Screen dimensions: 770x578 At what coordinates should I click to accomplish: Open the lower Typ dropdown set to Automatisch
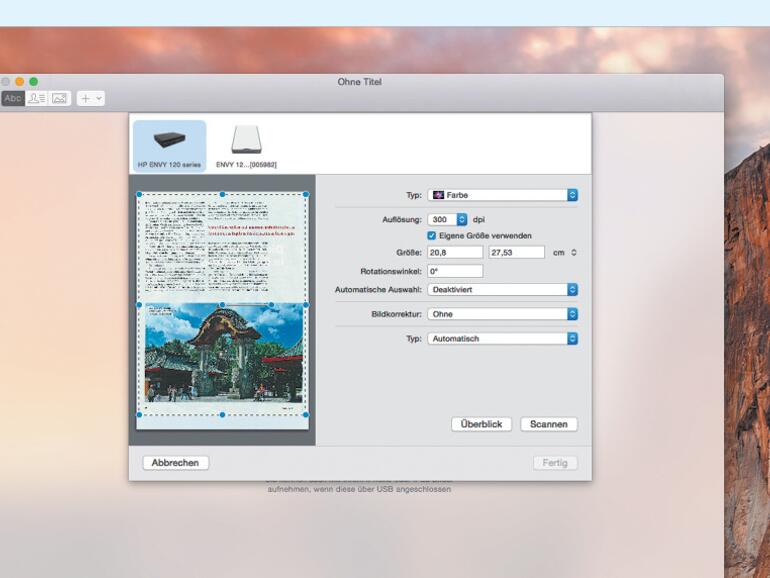tap(502, 338)
